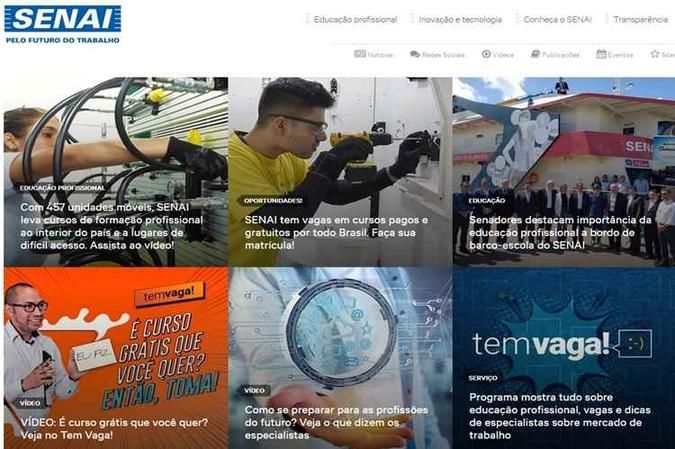Viewport: 675px width, 449px height.
Task: Select the Conheça o SENAI menu
Action: (557, 19)
